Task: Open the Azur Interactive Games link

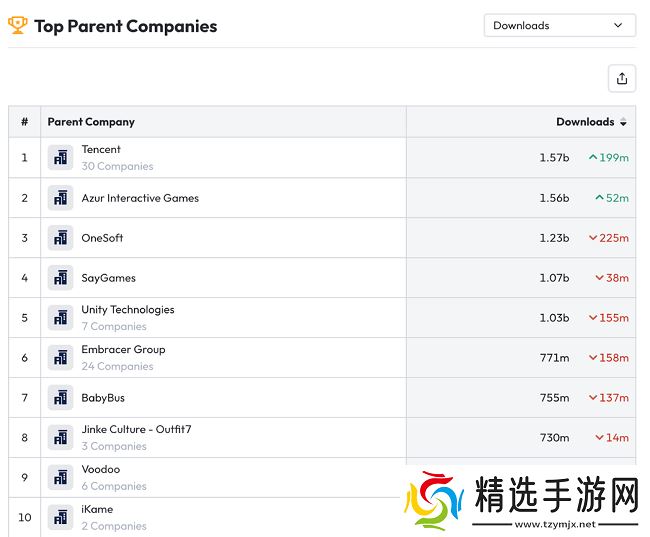Action: click(140, 198)
